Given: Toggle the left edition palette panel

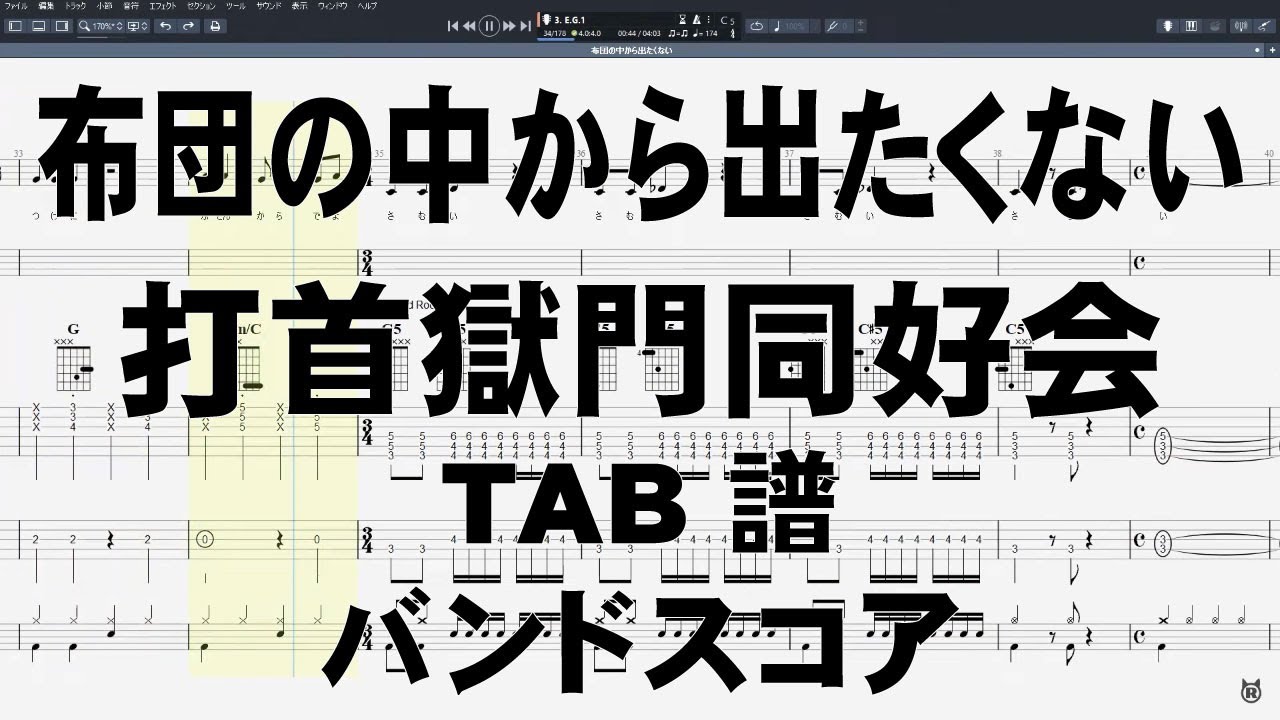Looking at the screenshot, I should (x=15, y=26).
